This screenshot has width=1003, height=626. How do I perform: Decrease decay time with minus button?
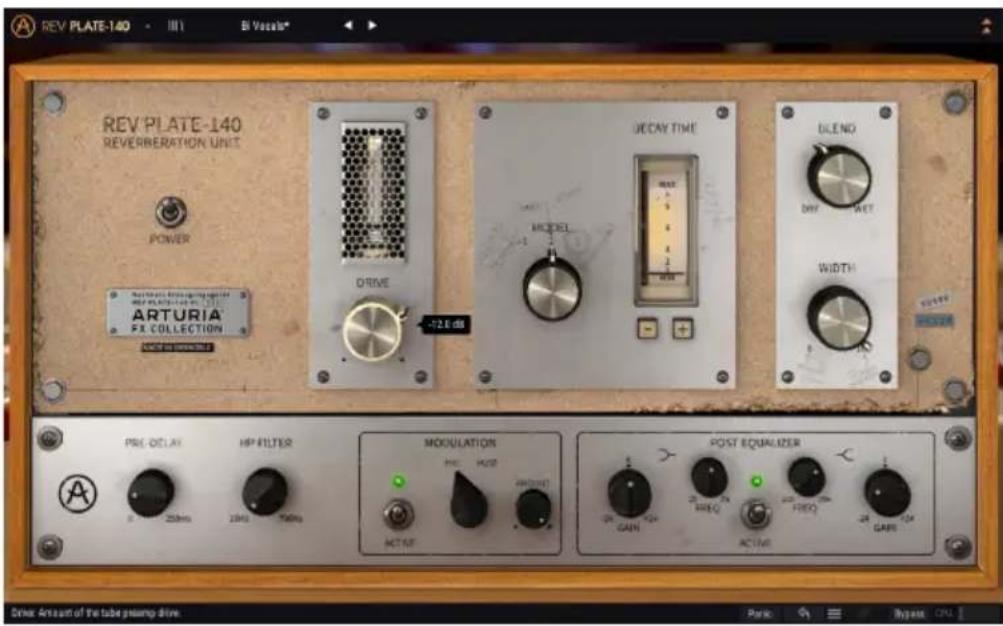[647, 329]
